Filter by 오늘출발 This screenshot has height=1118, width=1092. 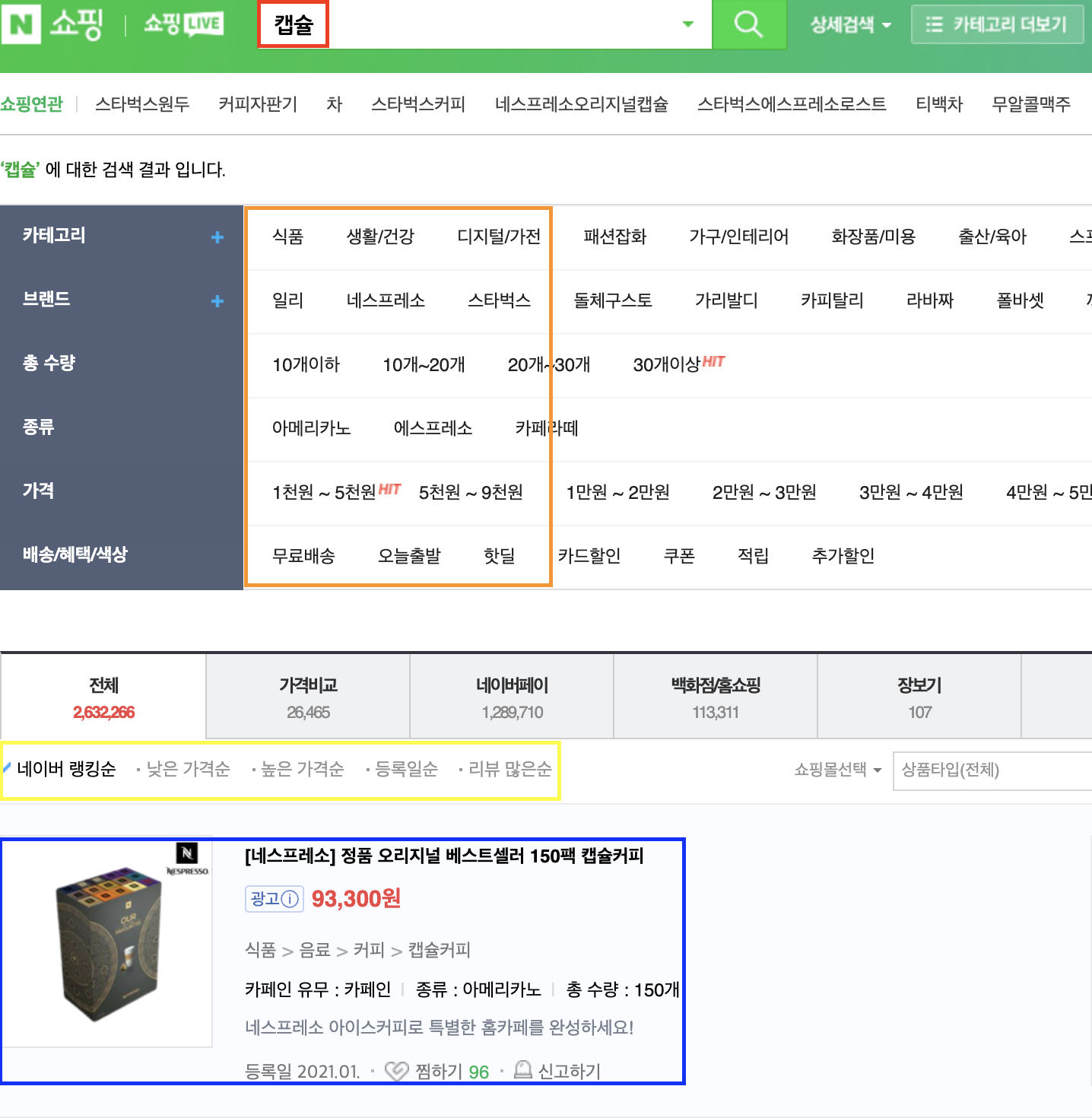410,556
